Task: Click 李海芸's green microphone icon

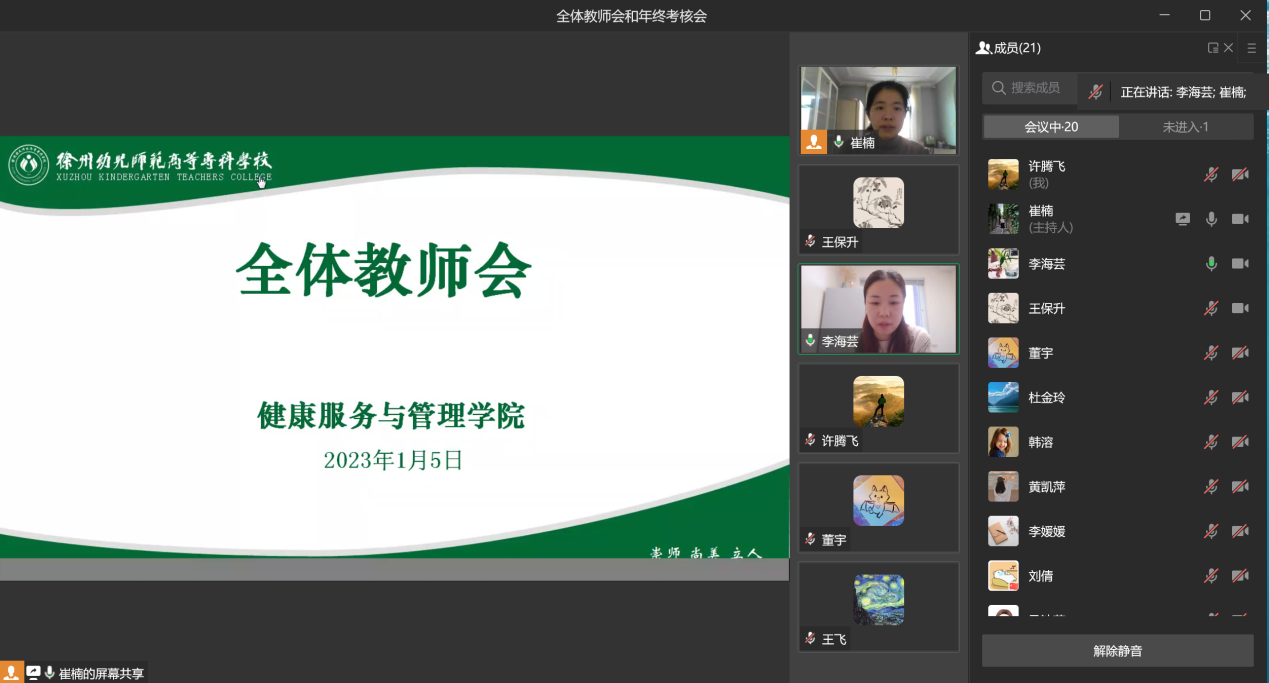Action: click(x=1211, y=264)
